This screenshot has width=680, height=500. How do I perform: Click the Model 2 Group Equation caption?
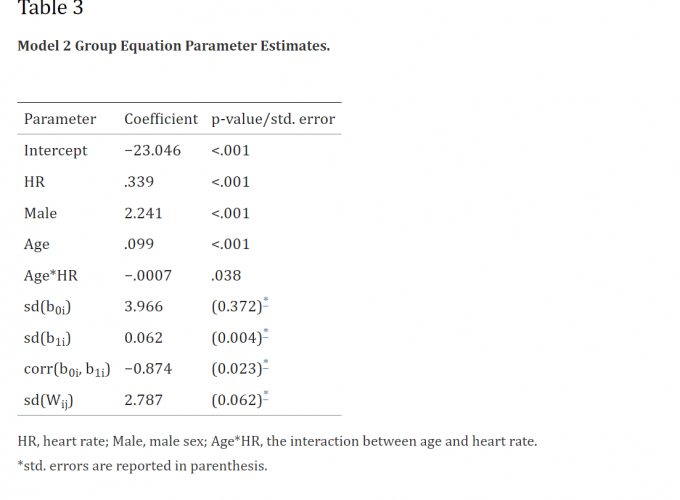pos(174,46)
